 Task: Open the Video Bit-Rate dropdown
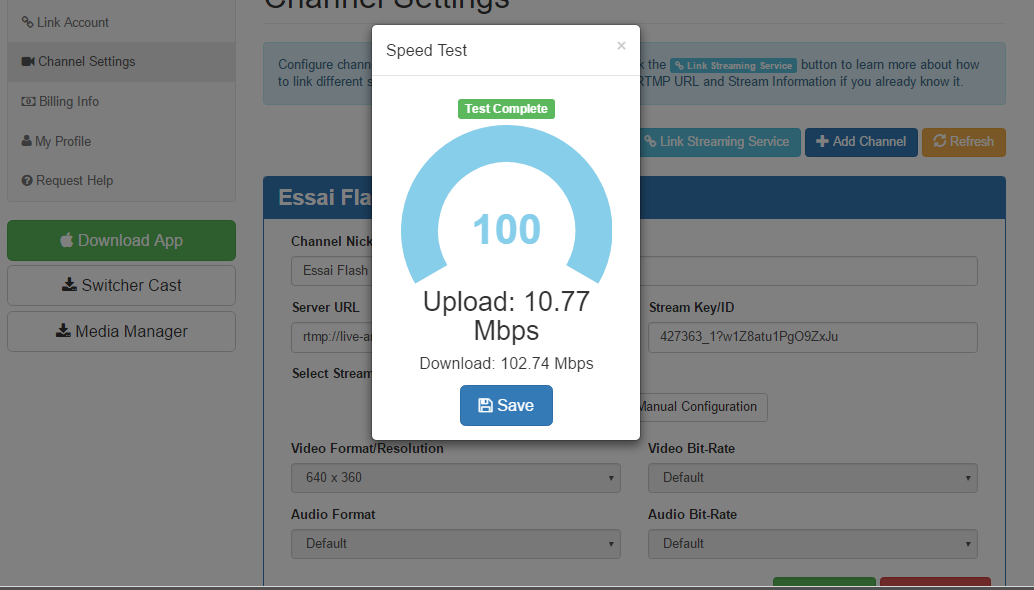click(812, 478)
